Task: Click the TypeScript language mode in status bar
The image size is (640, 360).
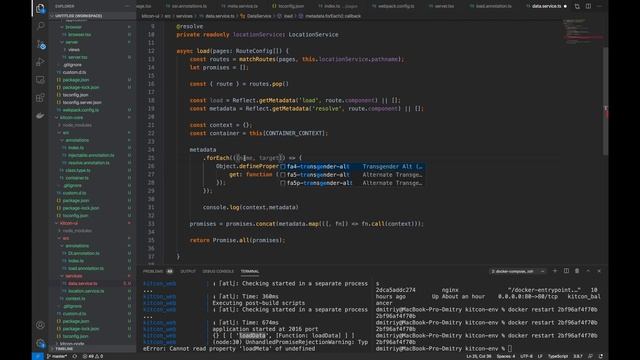Action: (558, 356)
